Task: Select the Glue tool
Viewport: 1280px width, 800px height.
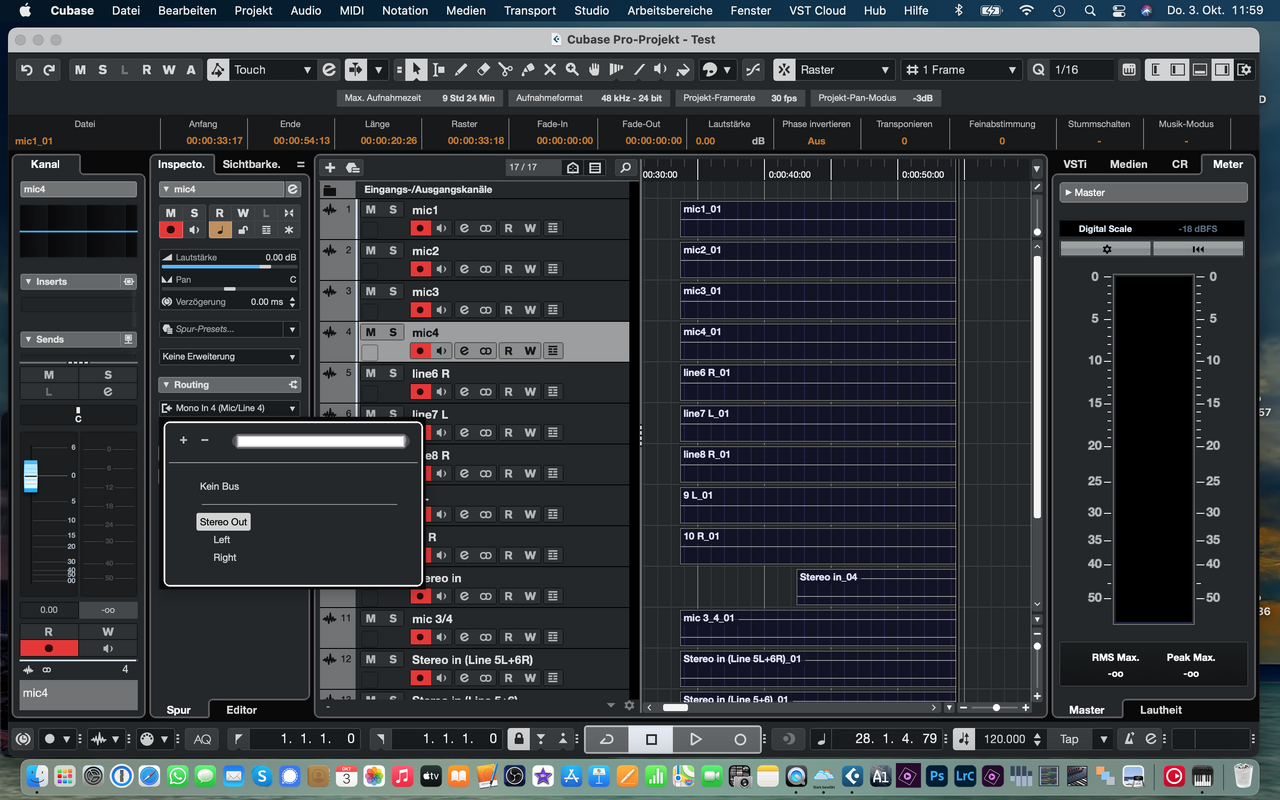Action: click(x=527, y=70)
